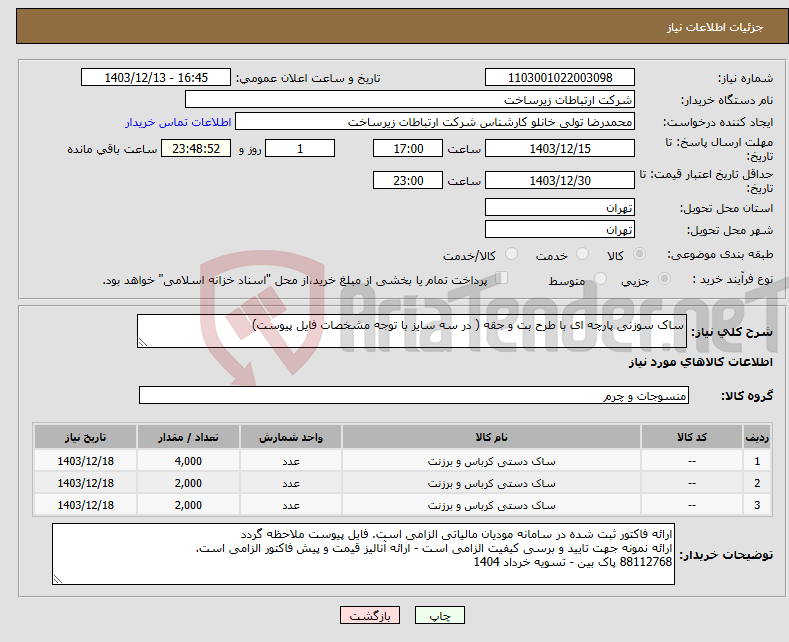The image size is (789, 642).
Task: Click the product code cell in row 1
Action: [x=692, y=461]
